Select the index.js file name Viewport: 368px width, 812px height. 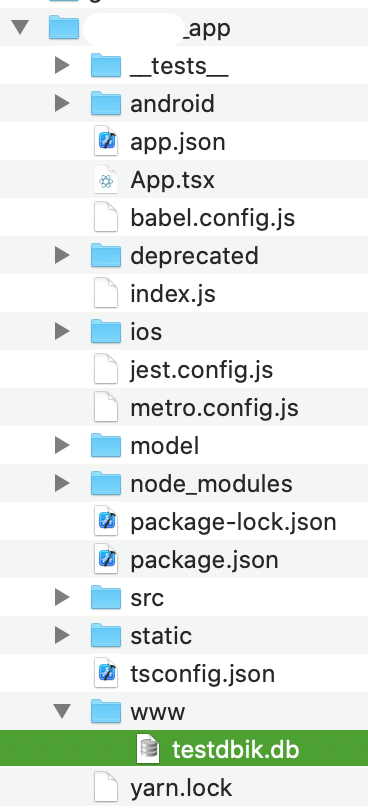click(x=173, y=294)
